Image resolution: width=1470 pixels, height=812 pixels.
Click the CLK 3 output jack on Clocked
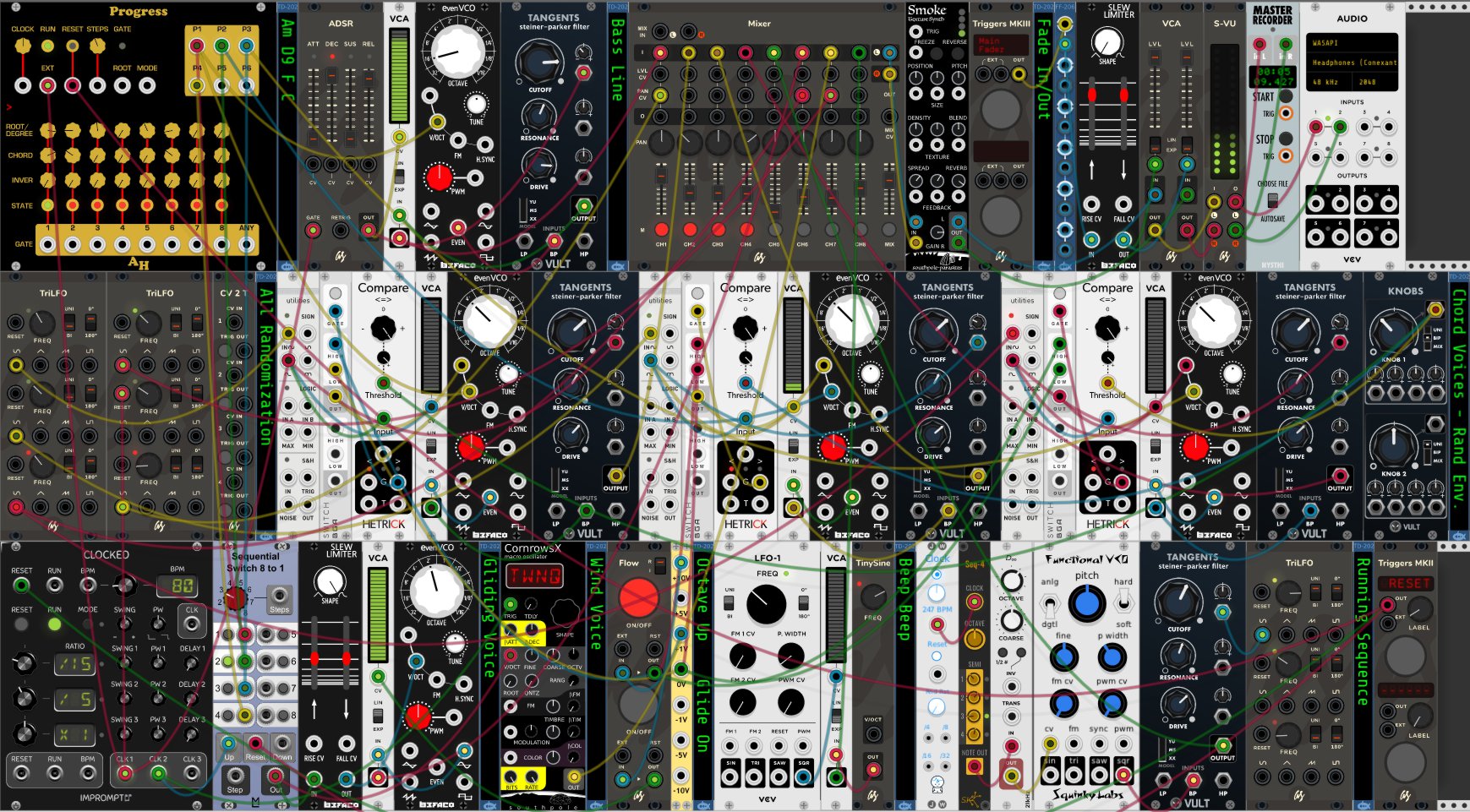tap(192, 773)
